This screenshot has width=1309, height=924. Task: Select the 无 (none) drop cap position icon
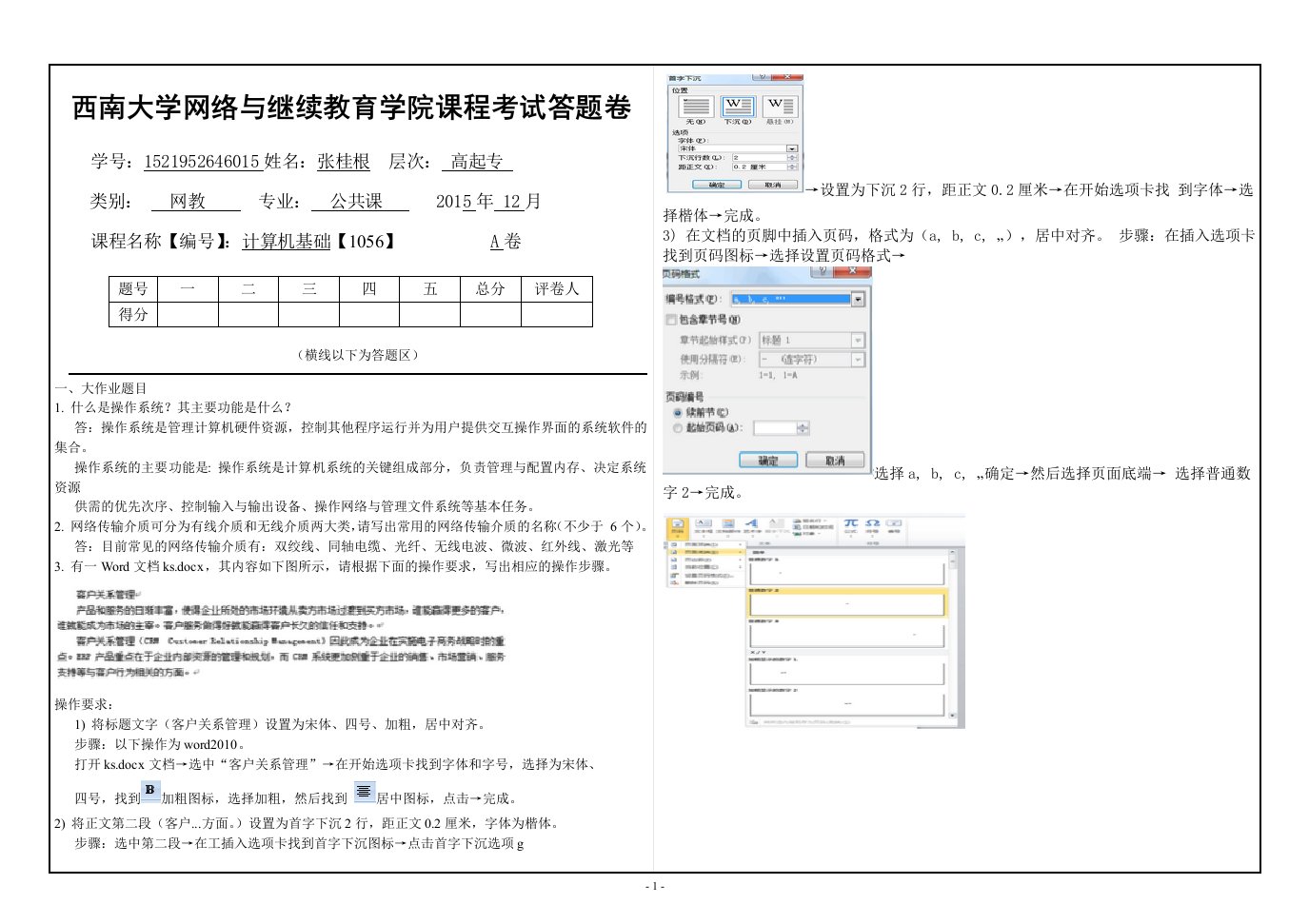tap(697, 107)
